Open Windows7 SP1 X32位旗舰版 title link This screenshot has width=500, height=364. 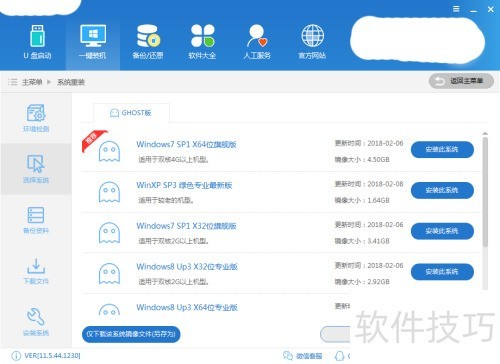tap(186, 226)
